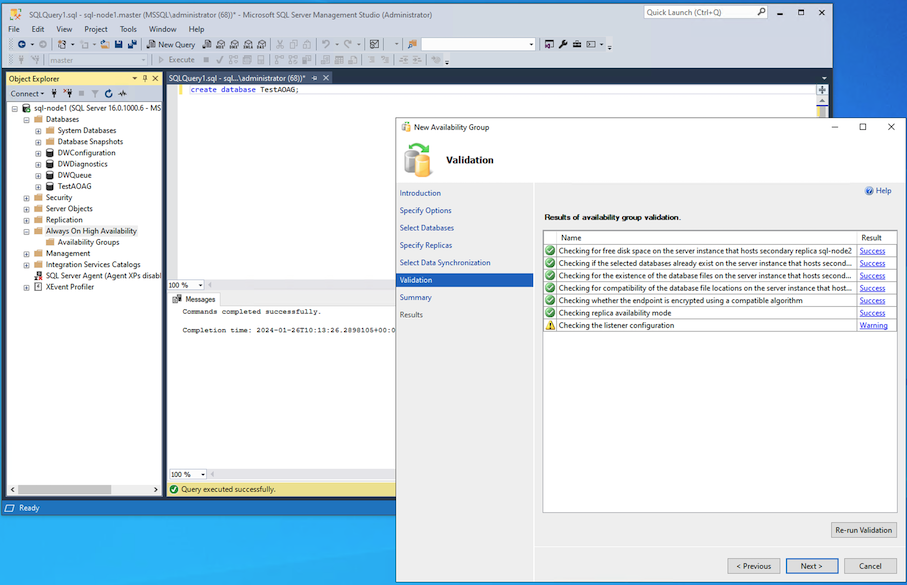Image resolution: width=907 pixels, height=585 pixels.
Task: Click the Execute button in SQL toolbar
Action: 176,60
